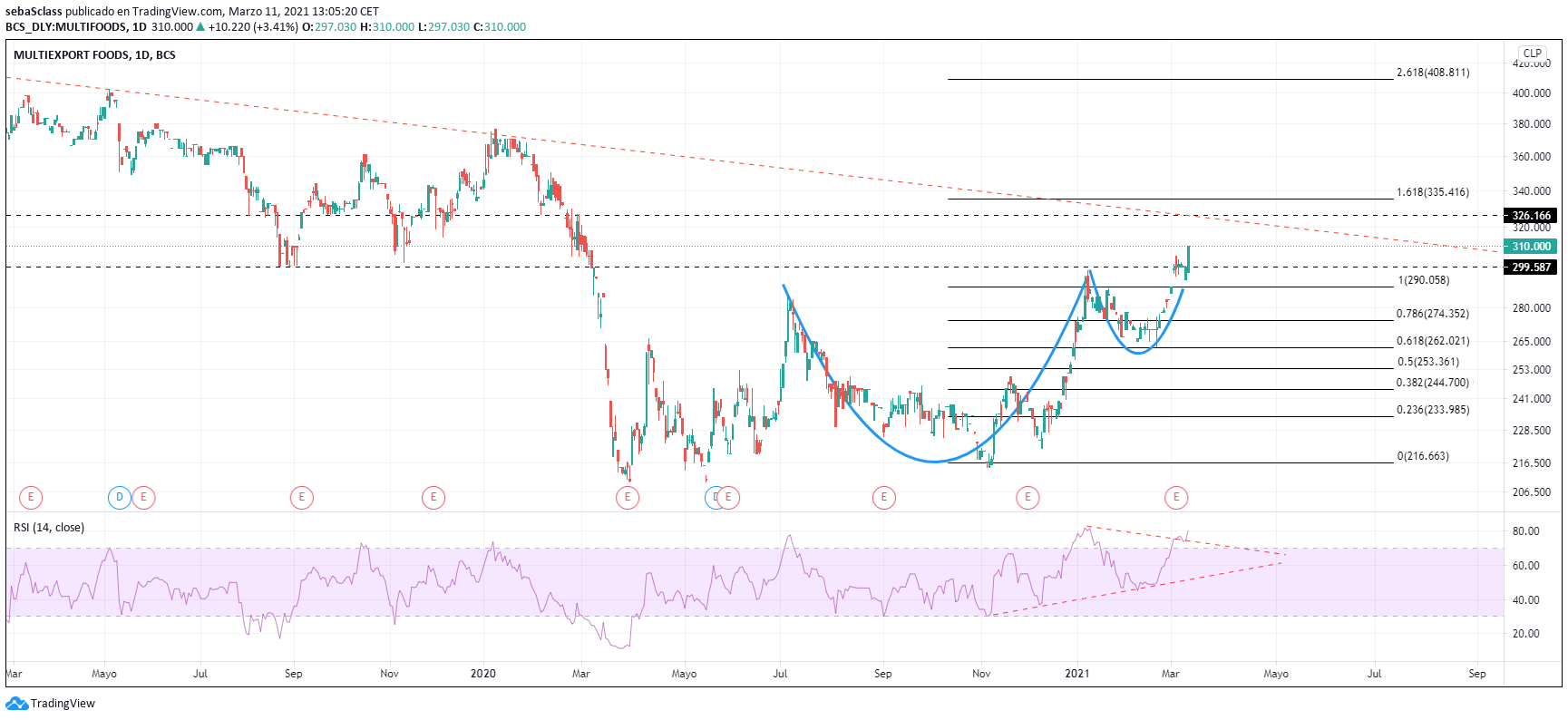
Task: Click the earnings E marker at March 2019
Action: coord(31,497)
